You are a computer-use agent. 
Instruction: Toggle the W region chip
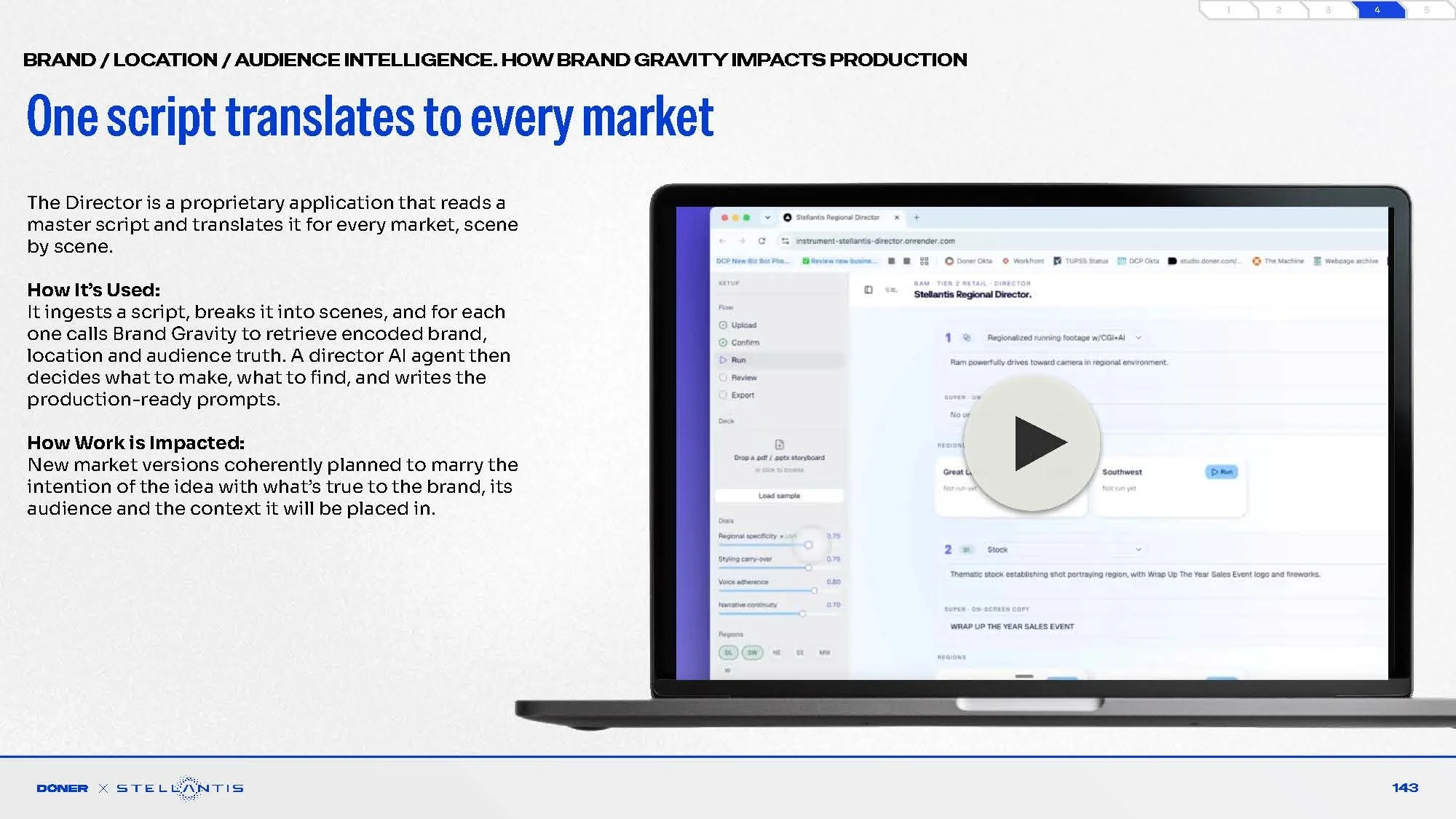click(x=727, y=670)
